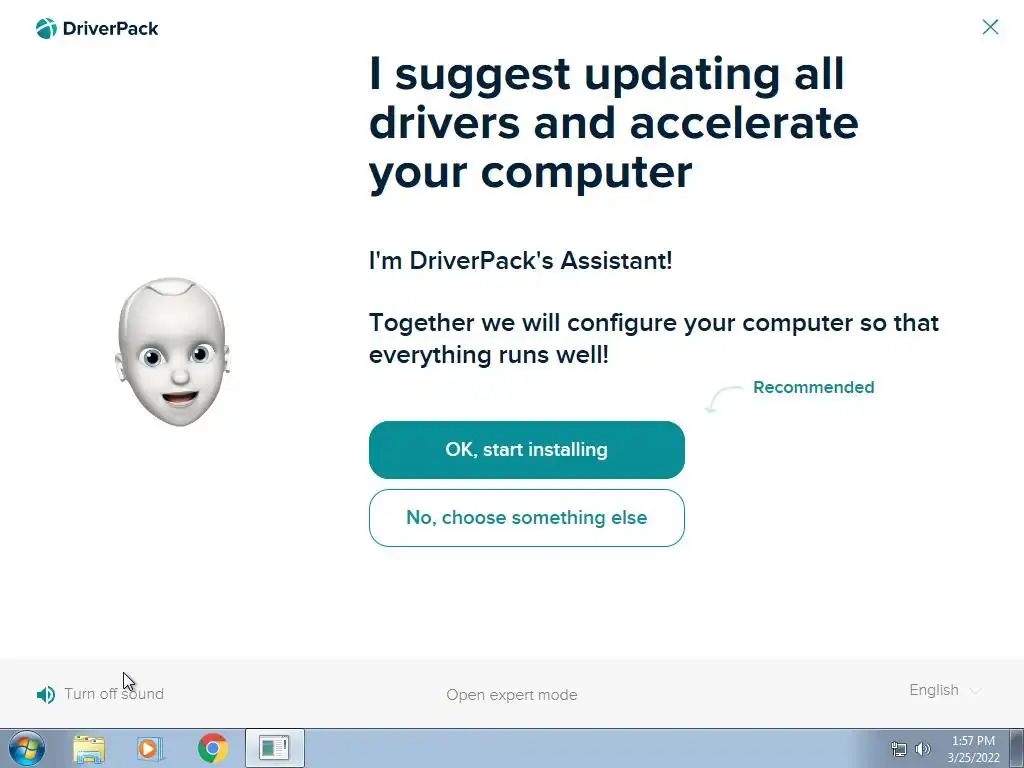
Task: Open the Windows Start menu
Action: [27, 748]
